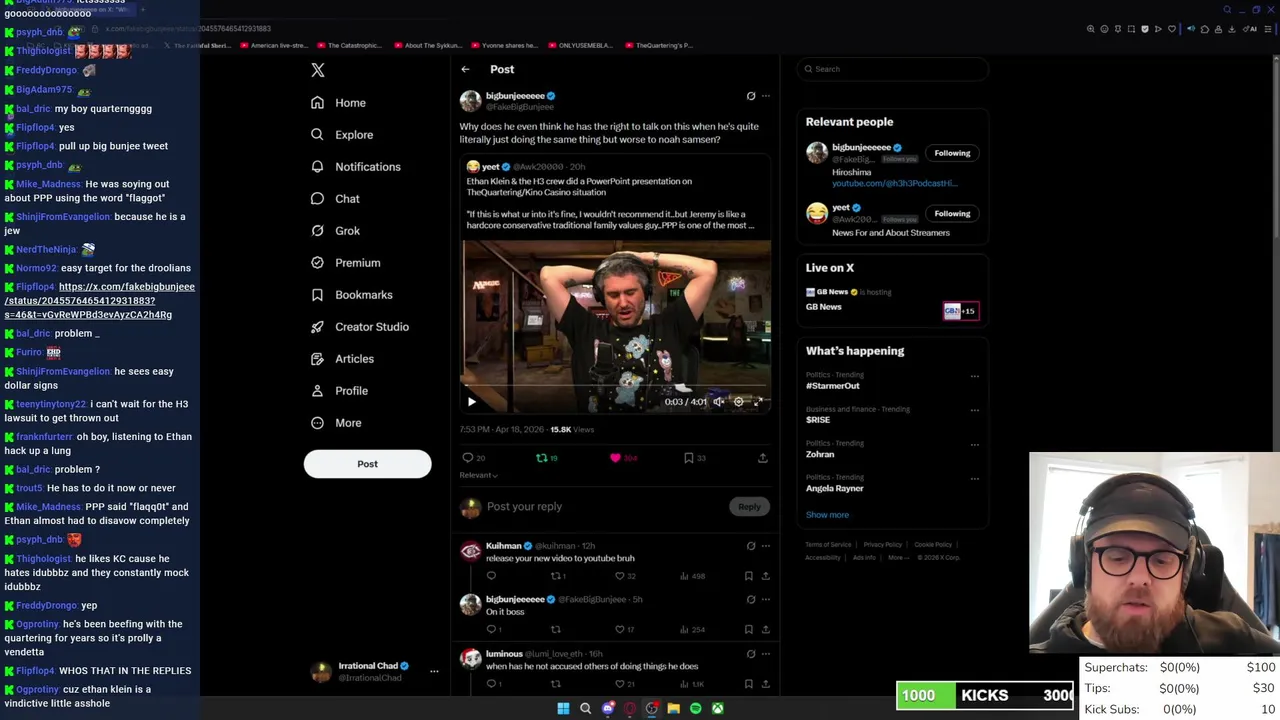Play the embedded video
Image resolution: width=1280 pixels, height=720 pixels.
coord(472,402)
